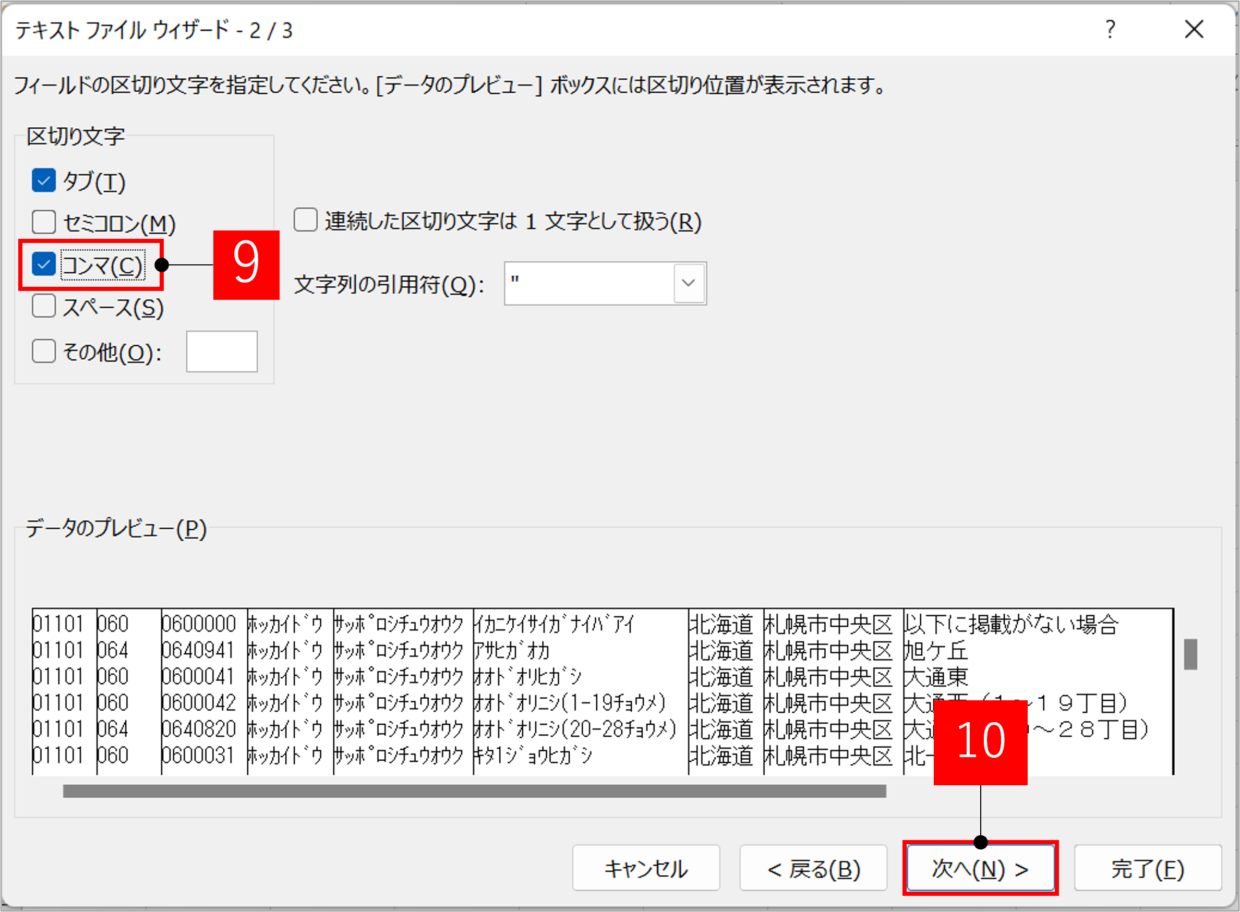1240x912 pixels.
Task: Click the その他 custom delimiter text box
Action: [x=222, y=352]
